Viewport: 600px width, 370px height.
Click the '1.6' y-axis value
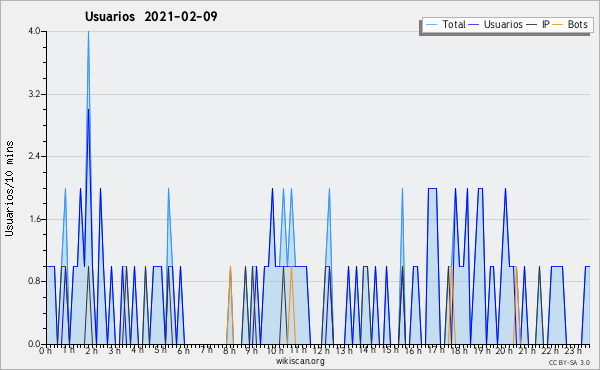click(34, 219)
